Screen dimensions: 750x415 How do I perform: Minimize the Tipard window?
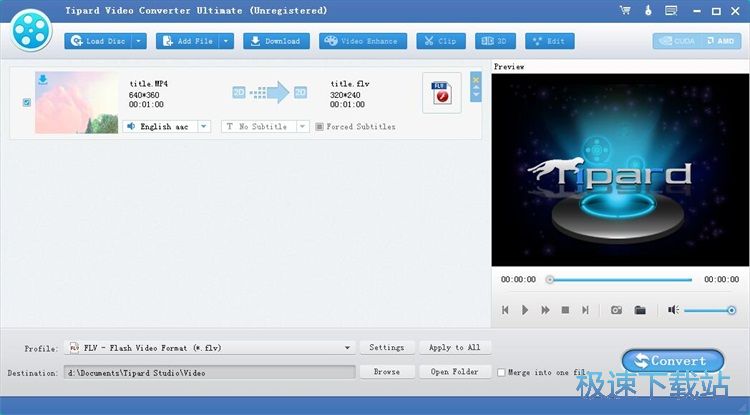tap(695, 11)
